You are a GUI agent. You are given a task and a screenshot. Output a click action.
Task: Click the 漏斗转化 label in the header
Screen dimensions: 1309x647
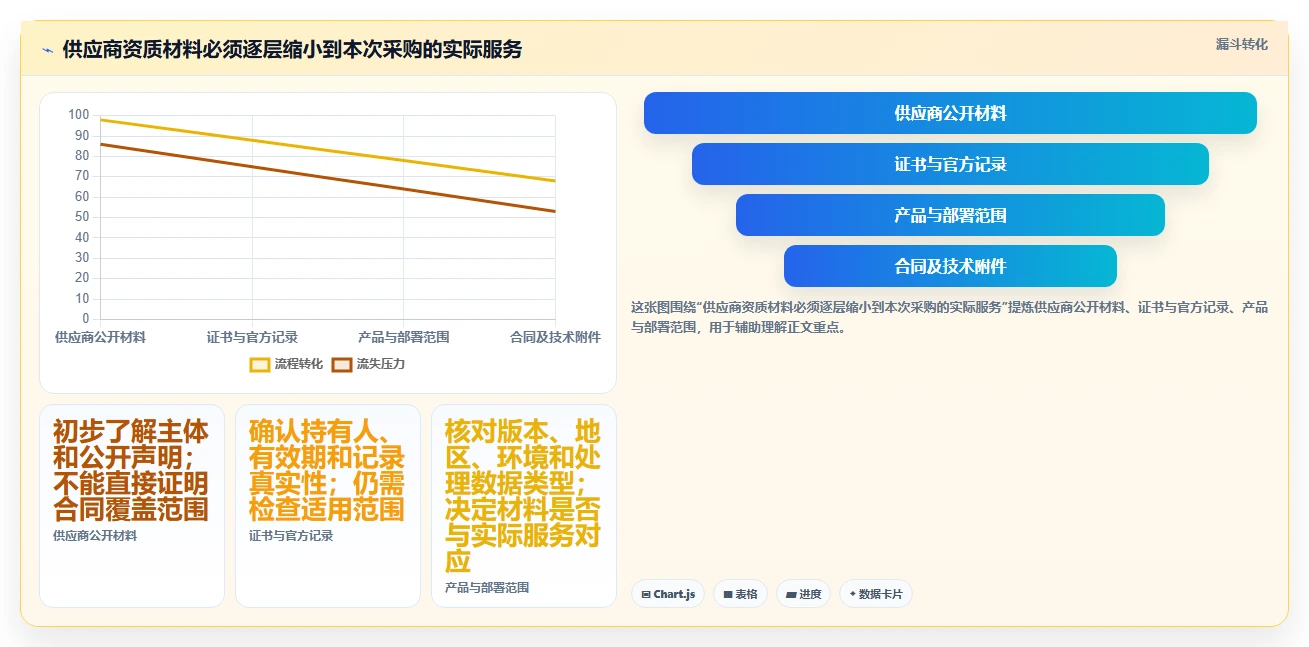click(x=1242, y=45)
